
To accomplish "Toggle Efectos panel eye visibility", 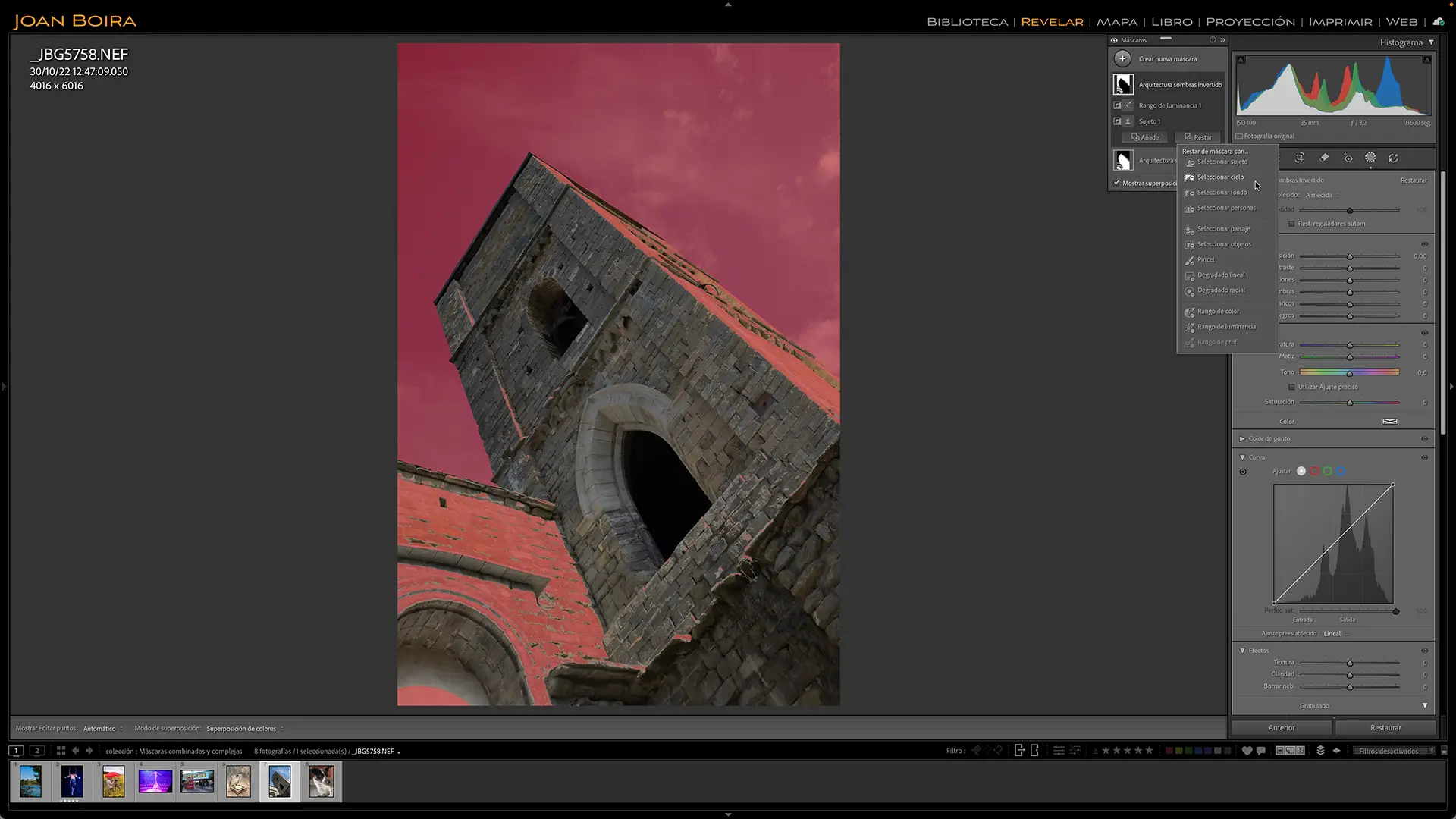I will click(x=1424, y=651).
